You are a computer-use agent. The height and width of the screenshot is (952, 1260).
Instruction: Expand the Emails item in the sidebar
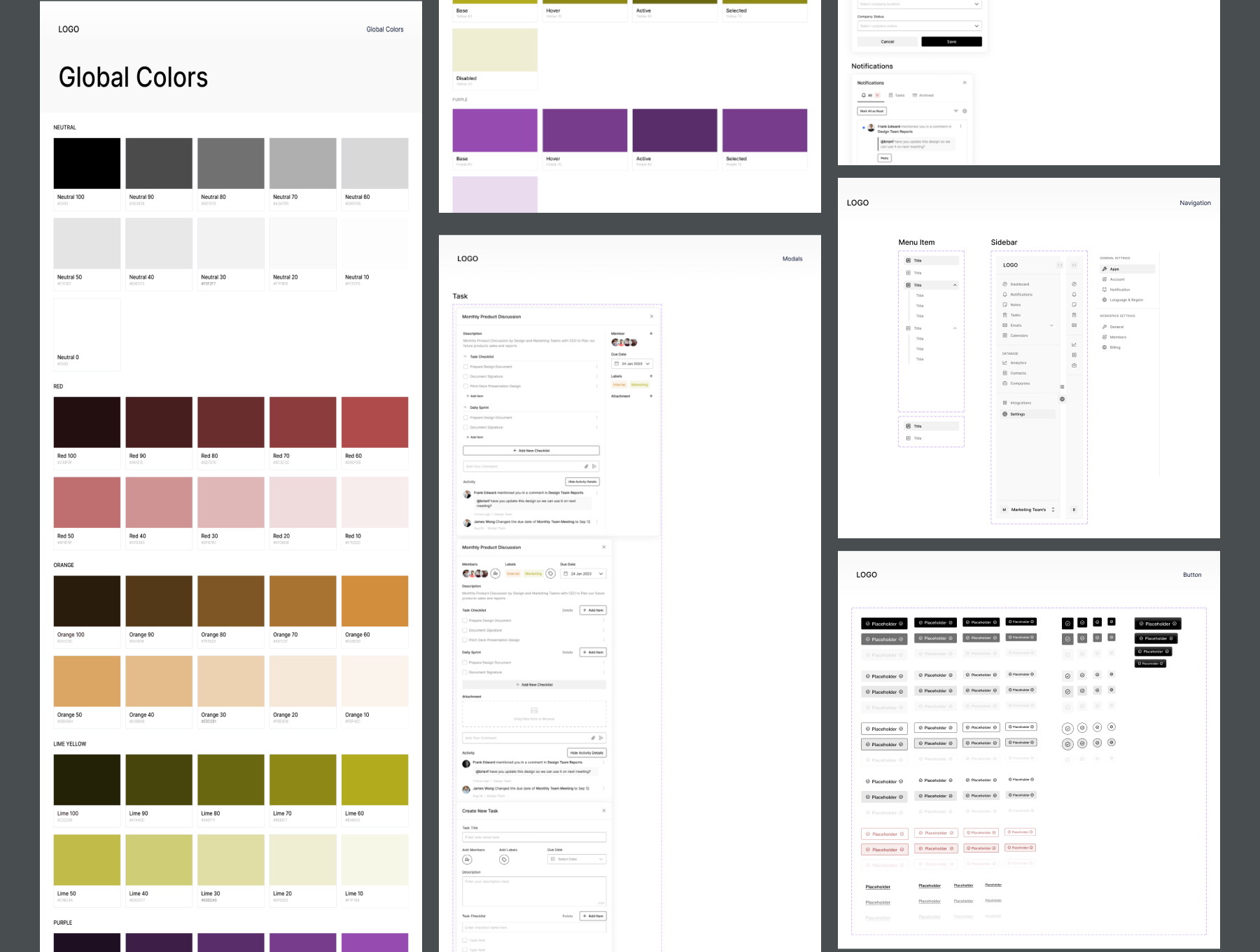coord(1051,325)
